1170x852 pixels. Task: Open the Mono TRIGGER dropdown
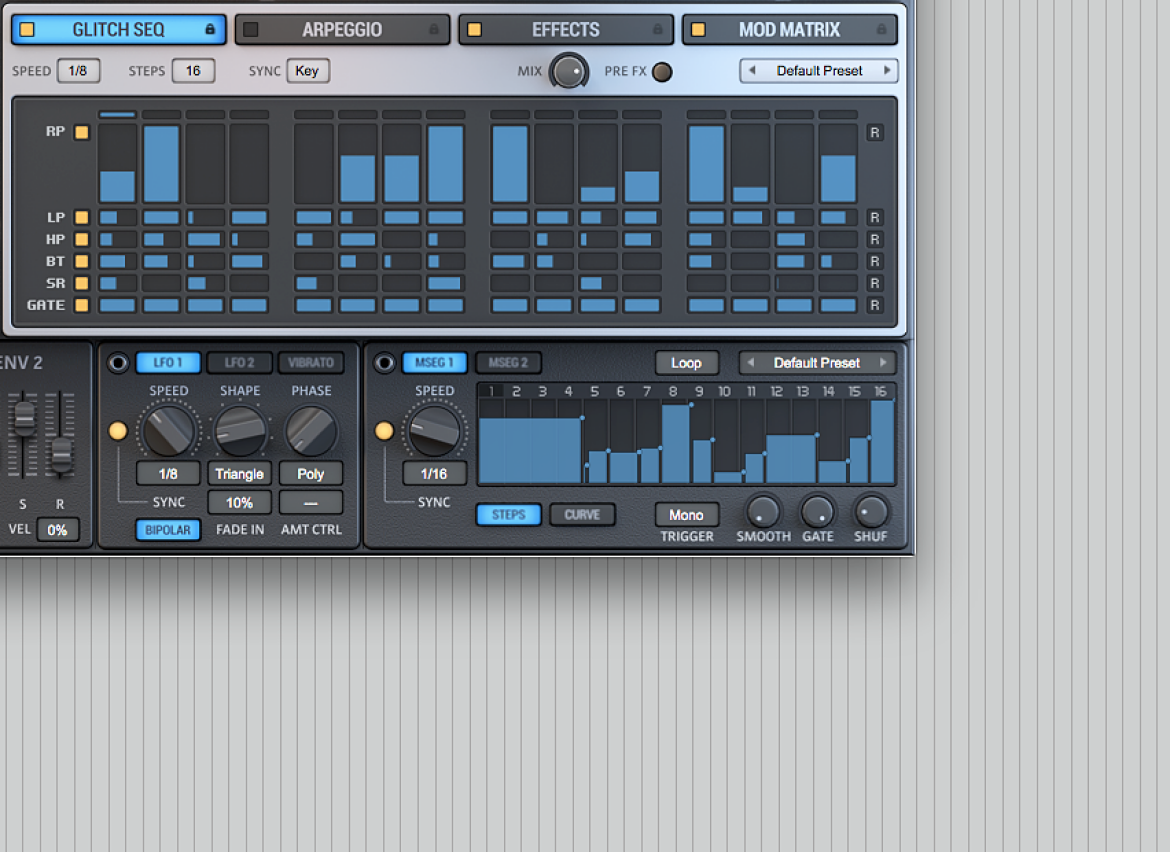pyautogui.click(x=686, y=515)
